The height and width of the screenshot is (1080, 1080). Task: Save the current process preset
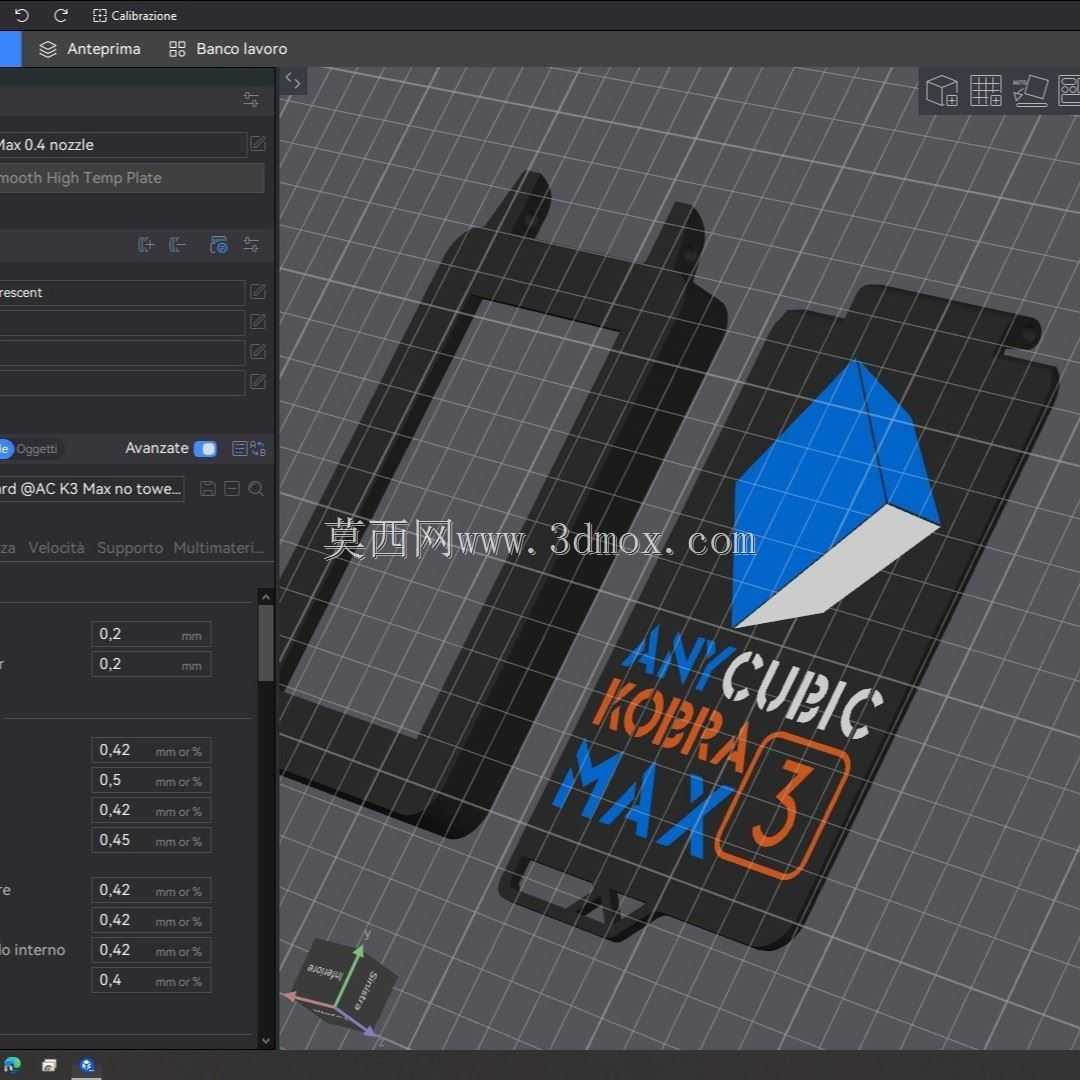(207, 489)
